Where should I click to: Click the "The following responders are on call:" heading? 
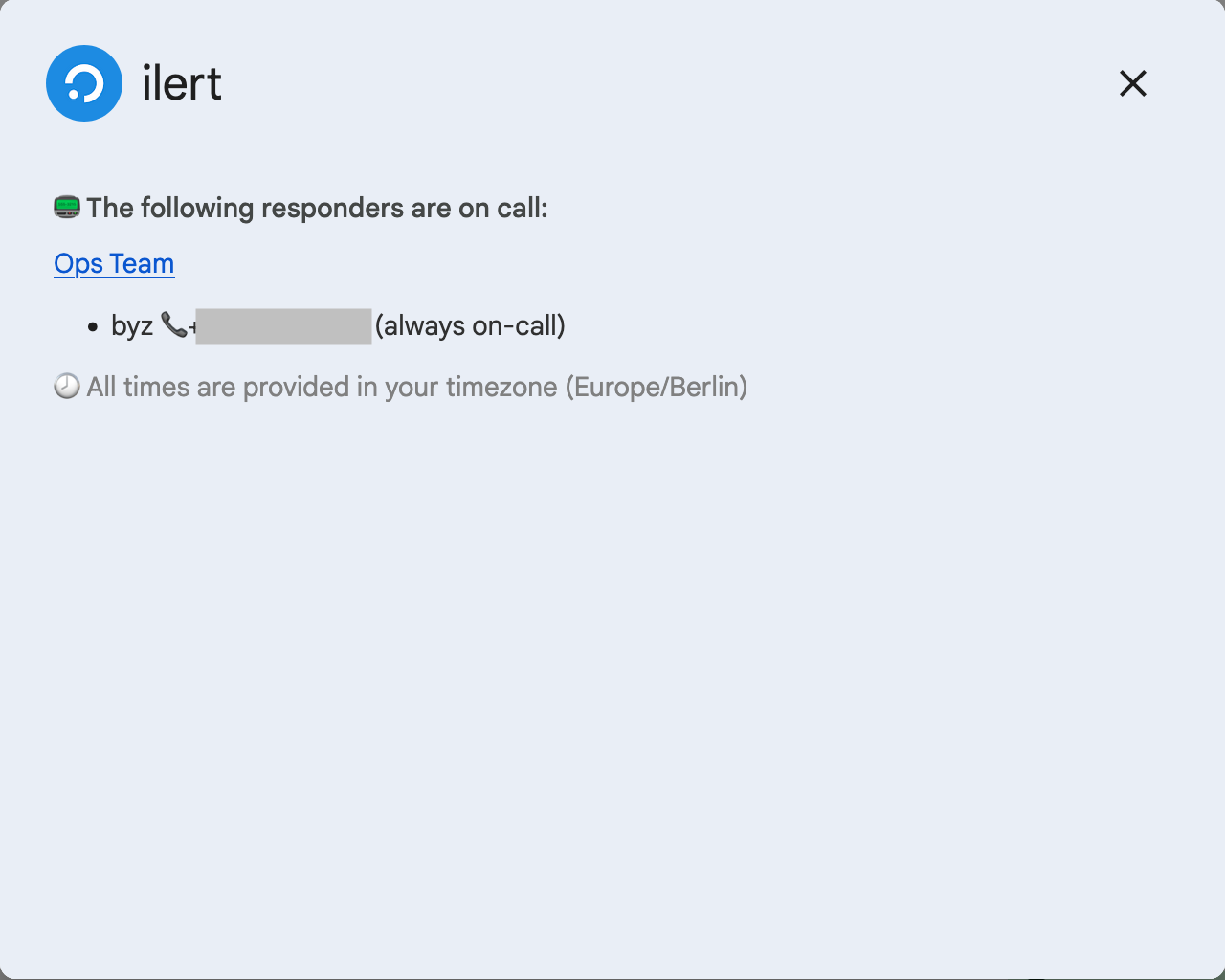(x=317, y=208)
